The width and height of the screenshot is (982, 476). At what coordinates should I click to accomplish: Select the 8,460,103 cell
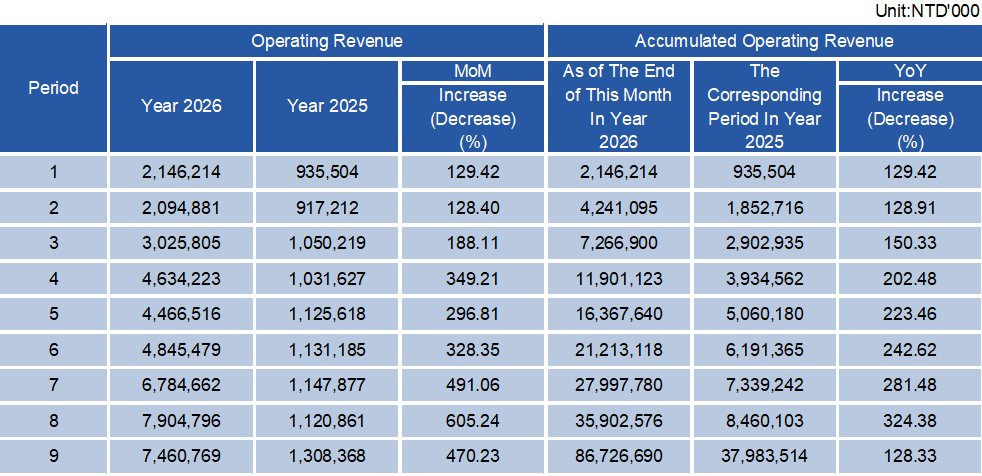765,420
